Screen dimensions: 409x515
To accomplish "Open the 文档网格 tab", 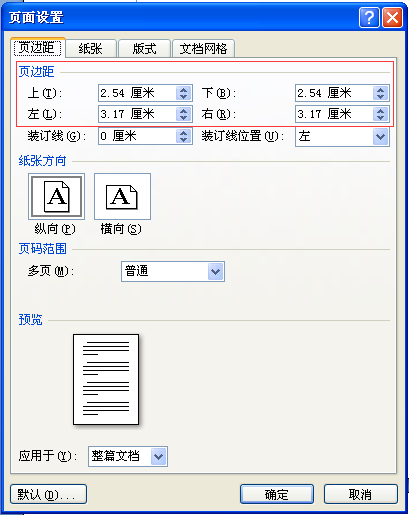I will [203, 49].
